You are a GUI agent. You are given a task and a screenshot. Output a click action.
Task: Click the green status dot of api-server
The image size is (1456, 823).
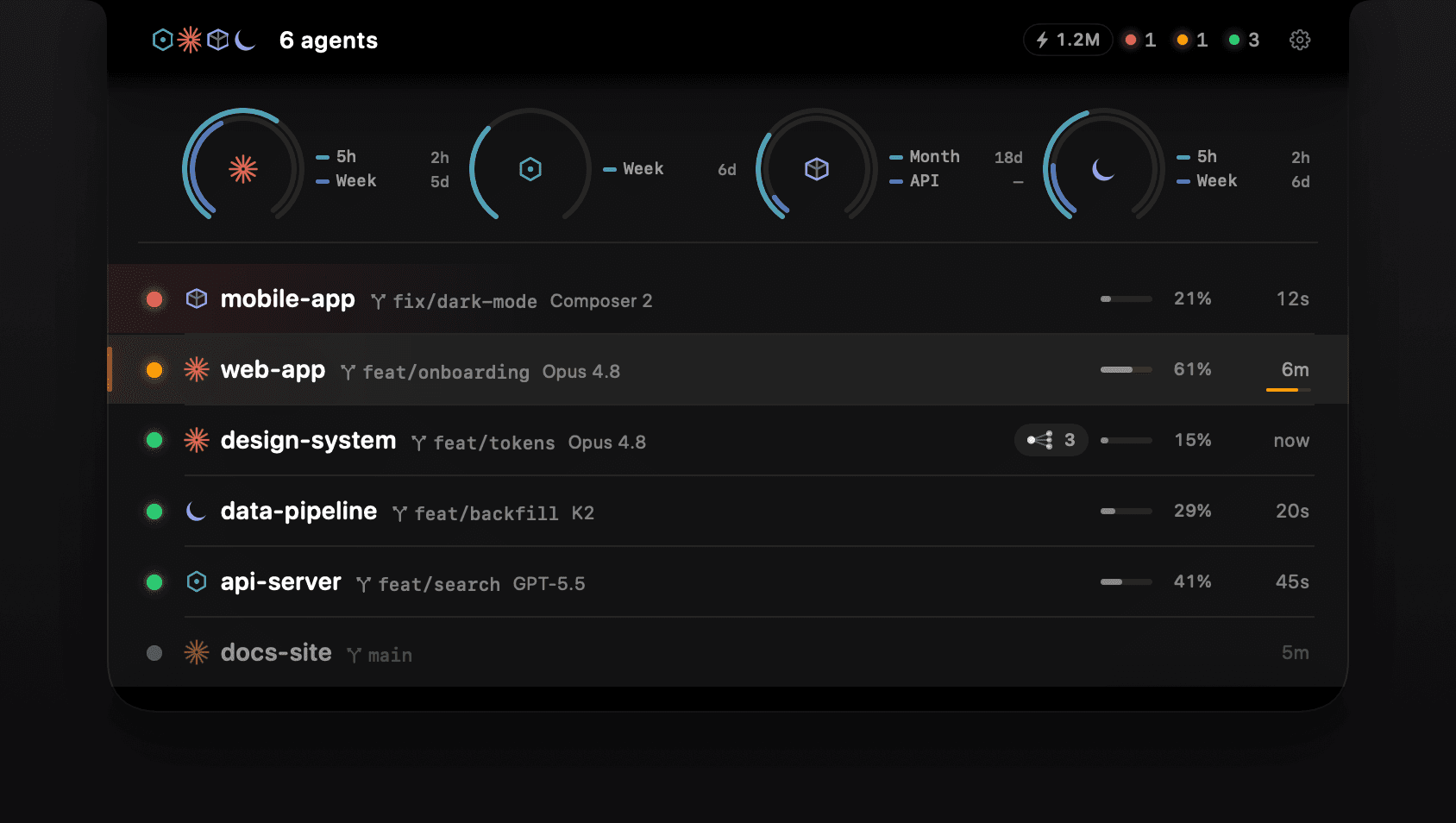(x=154, y=582)
